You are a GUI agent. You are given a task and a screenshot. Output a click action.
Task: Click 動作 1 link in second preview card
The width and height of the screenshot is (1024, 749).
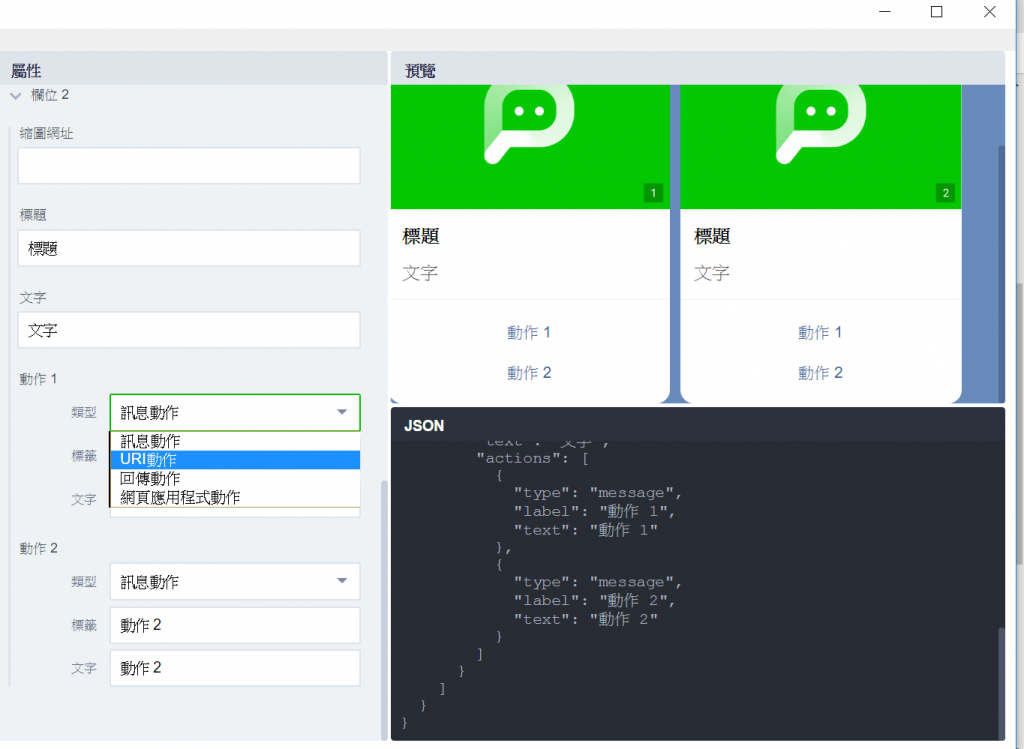coord(820,333)
